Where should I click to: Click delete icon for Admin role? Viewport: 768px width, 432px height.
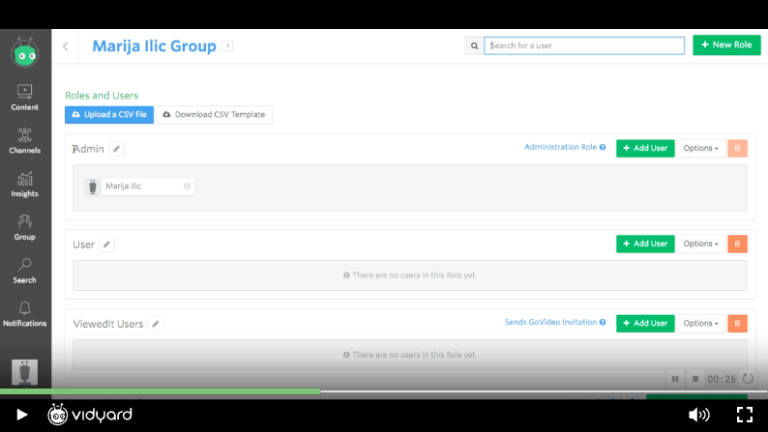point(737,148)
